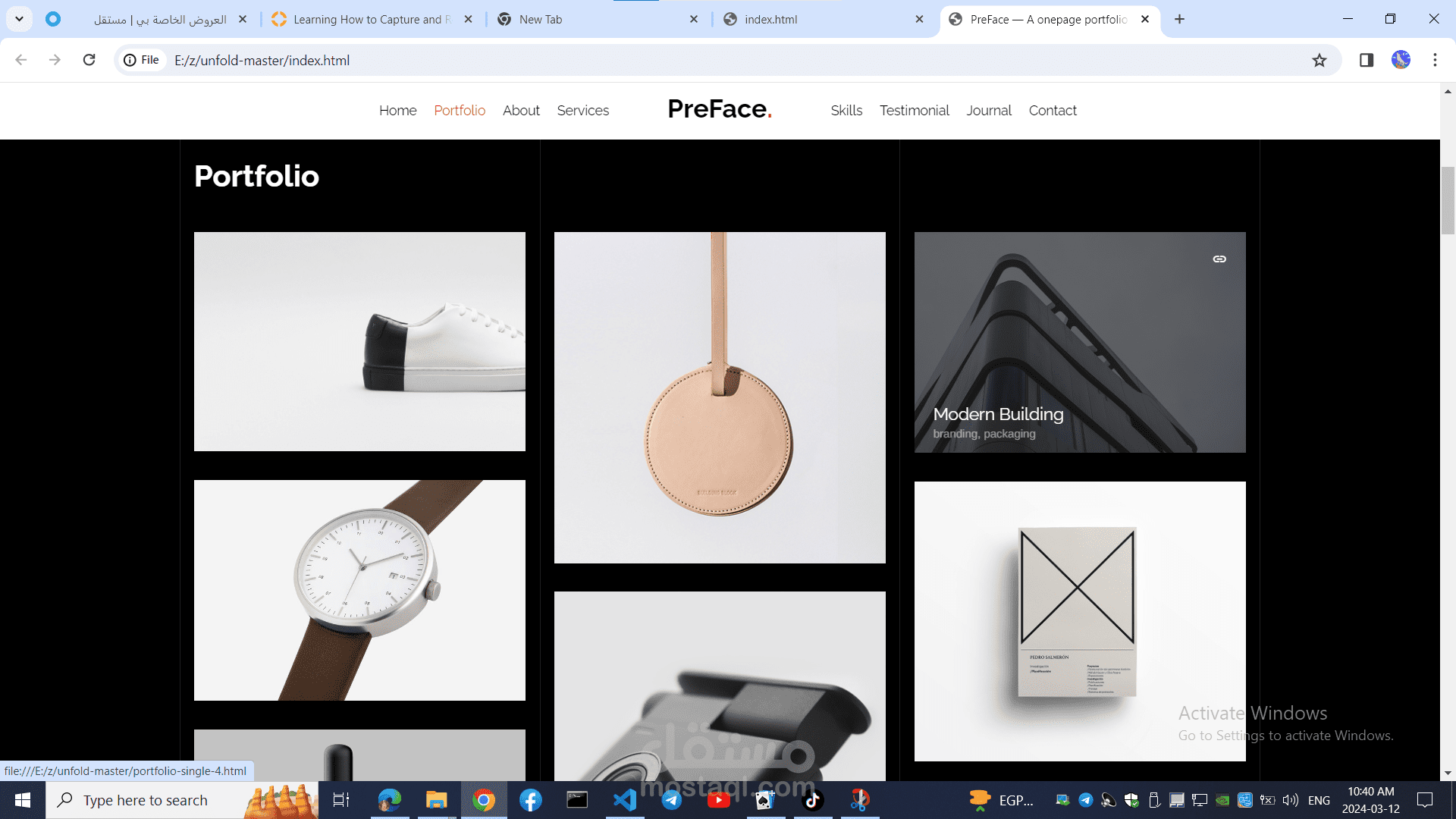Open a new browser tab

coord(1179,20)
